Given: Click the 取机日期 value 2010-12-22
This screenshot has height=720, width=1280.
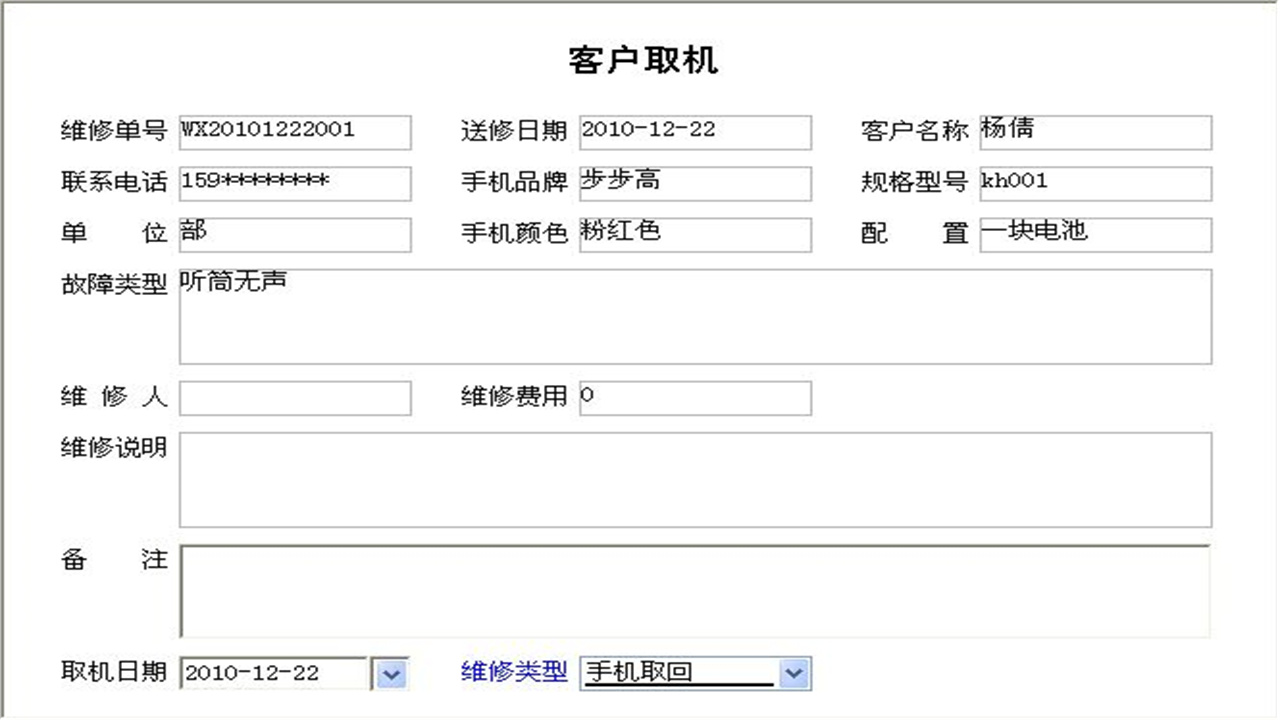Looking at the screenshot, I should click(x=270, y=673).
